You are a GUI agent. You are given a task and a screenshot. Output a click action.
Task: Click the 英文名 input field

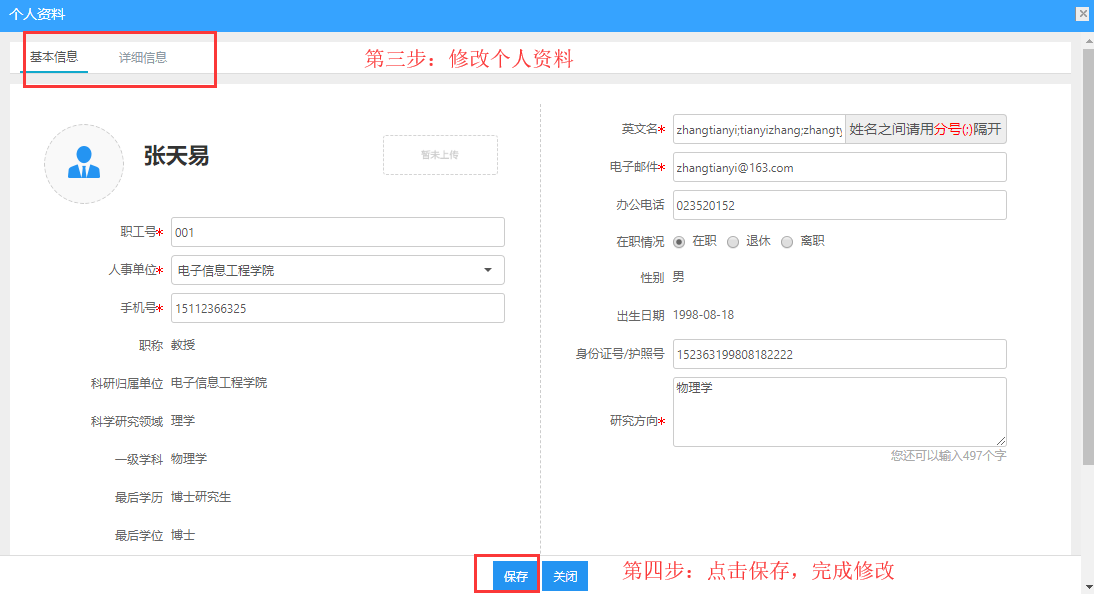tap(759, 129)
